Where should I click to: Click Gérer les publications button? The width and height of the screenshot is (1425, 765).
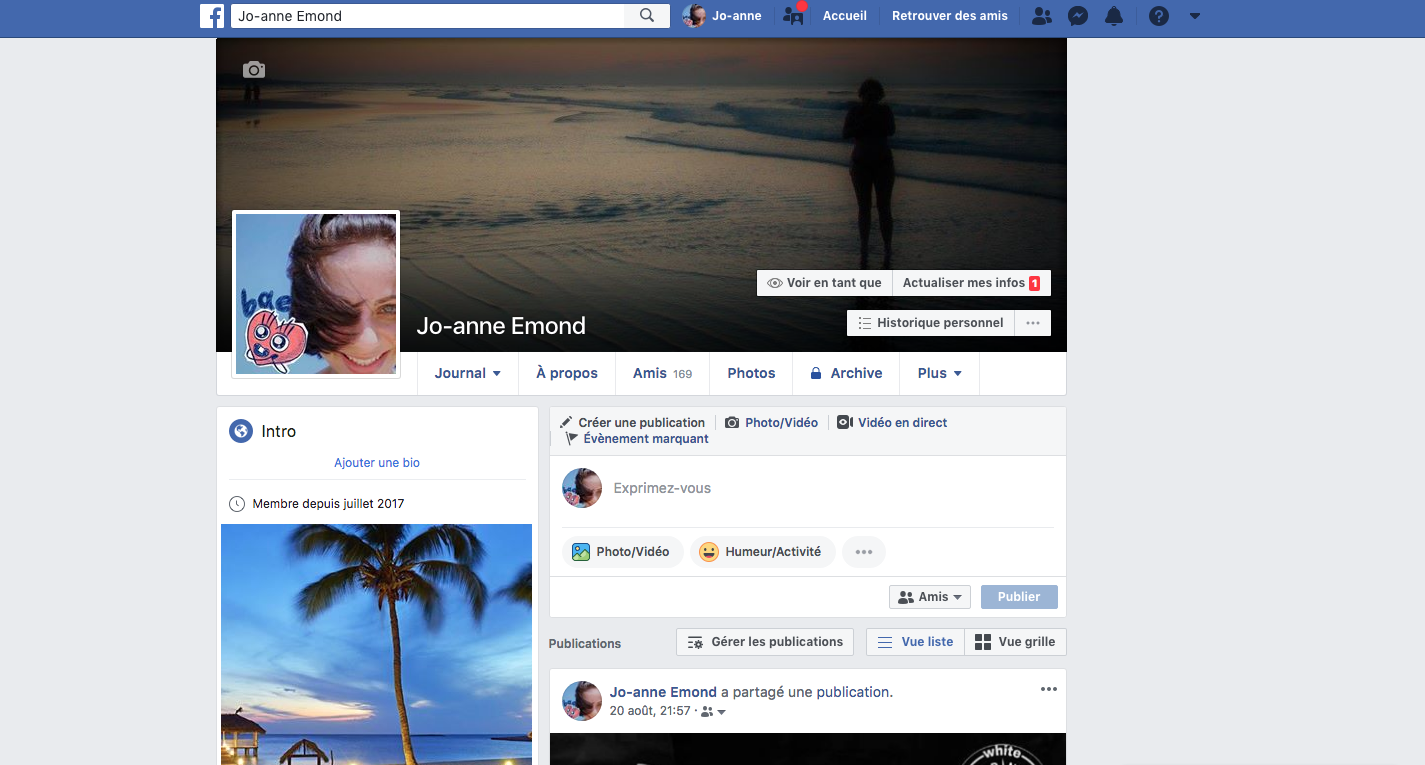tap(765, 642)
